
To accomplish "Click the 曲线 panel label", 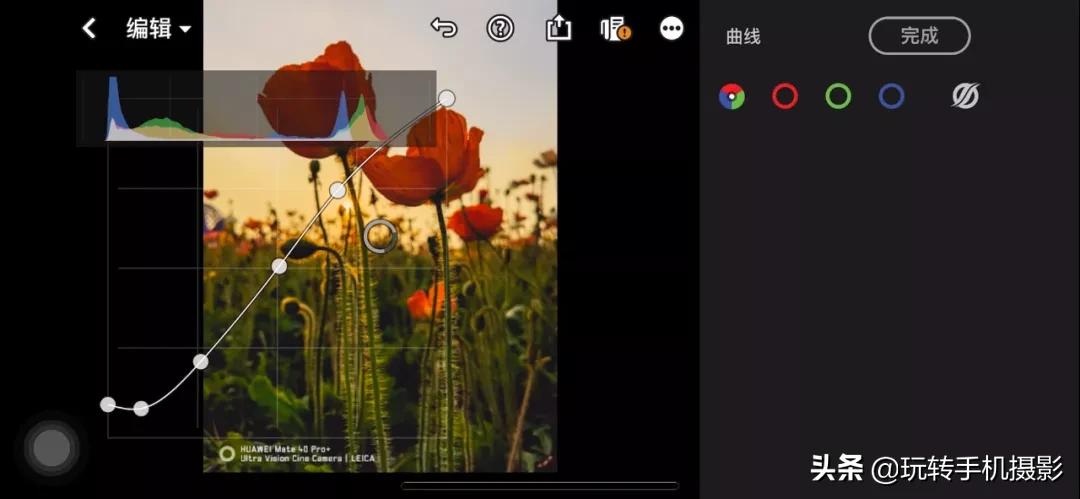I will (x=743, y=37).
